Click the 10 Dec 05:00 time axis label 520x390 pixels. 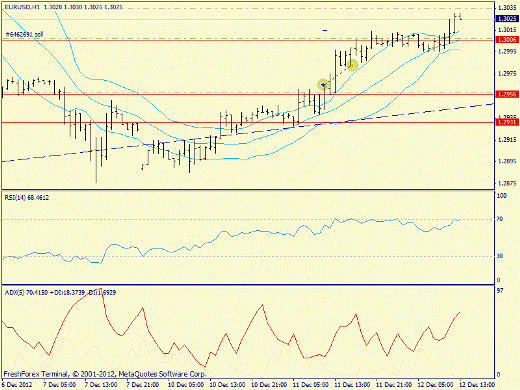(x=186, y=385)
